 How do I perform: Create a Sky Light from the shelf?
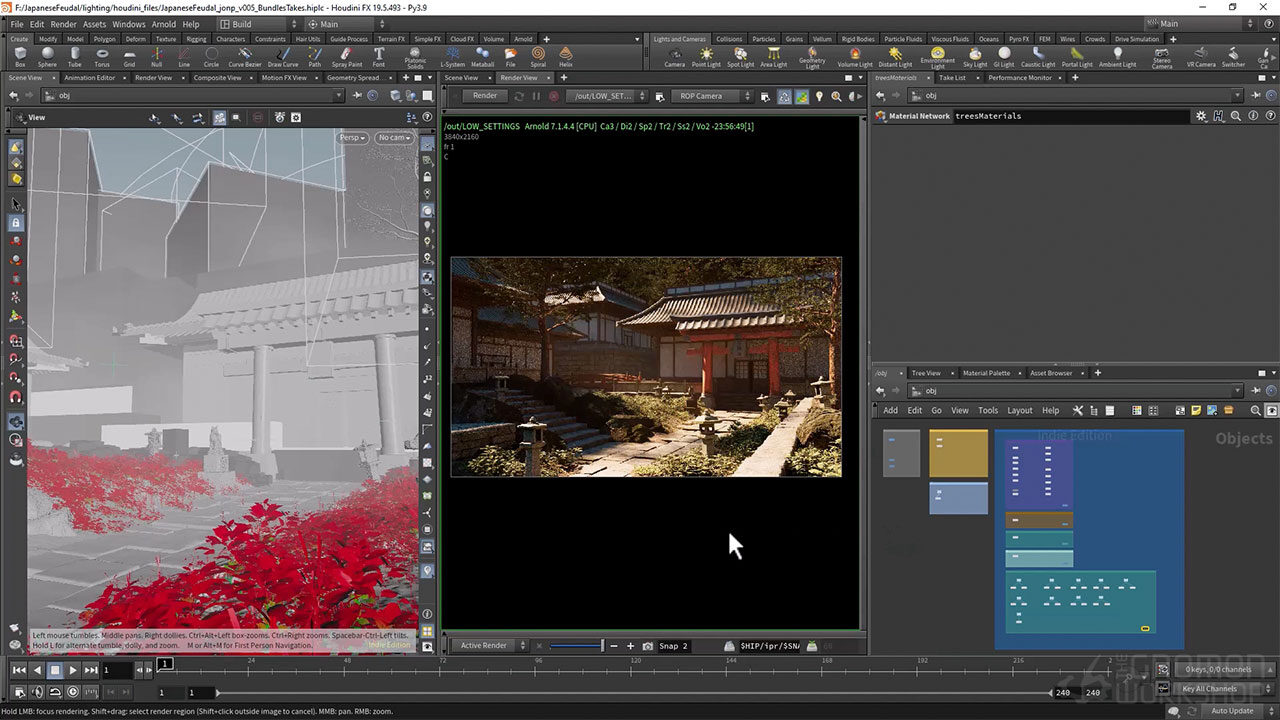pyautogui.click(x=975, y=56)
